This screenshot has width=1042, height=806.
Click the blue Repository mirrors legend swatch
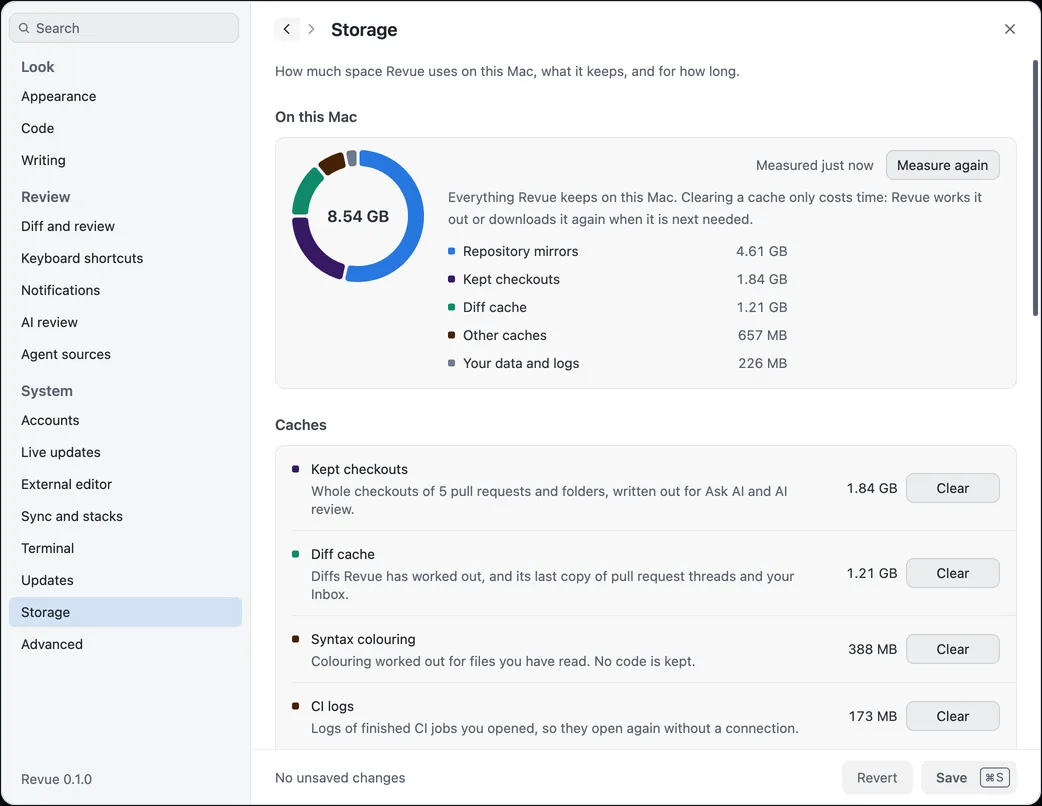tap(451, 251)
